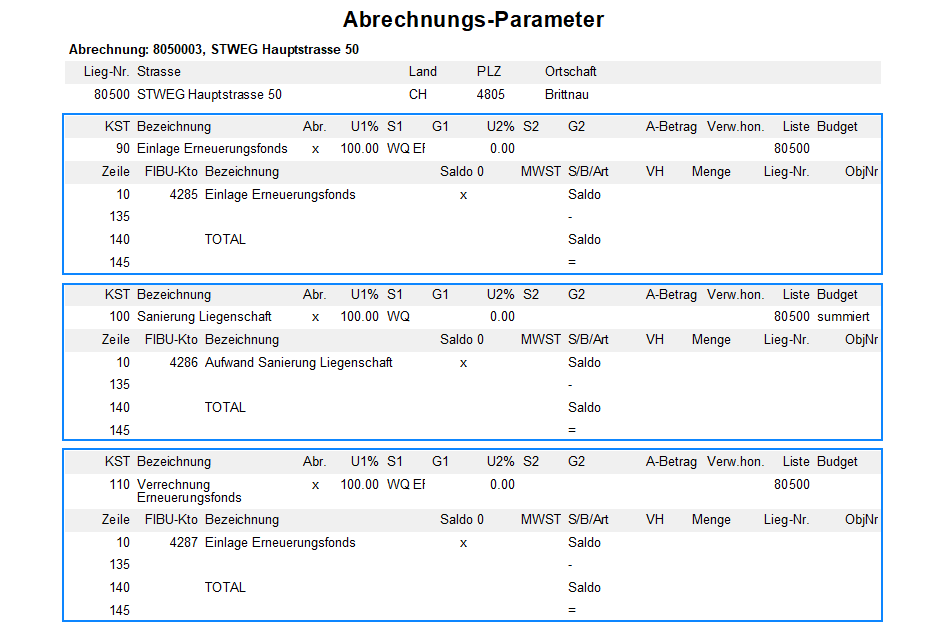The height and width of the screenshot is (628, 946).
Task: Click the U1% value 100.00 in KST 90 row
Action: pos(360,148)
